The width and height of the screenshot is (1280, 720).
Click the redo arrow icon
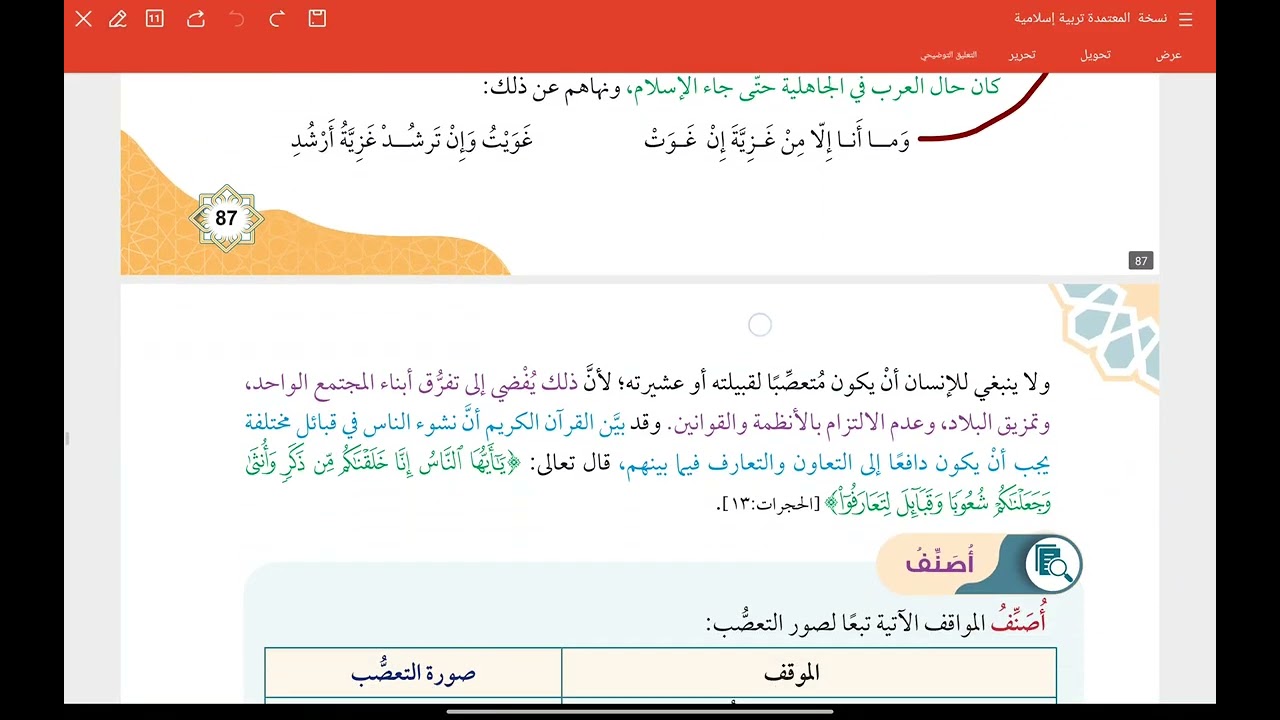pyautogui.click(x=277, y=18)
